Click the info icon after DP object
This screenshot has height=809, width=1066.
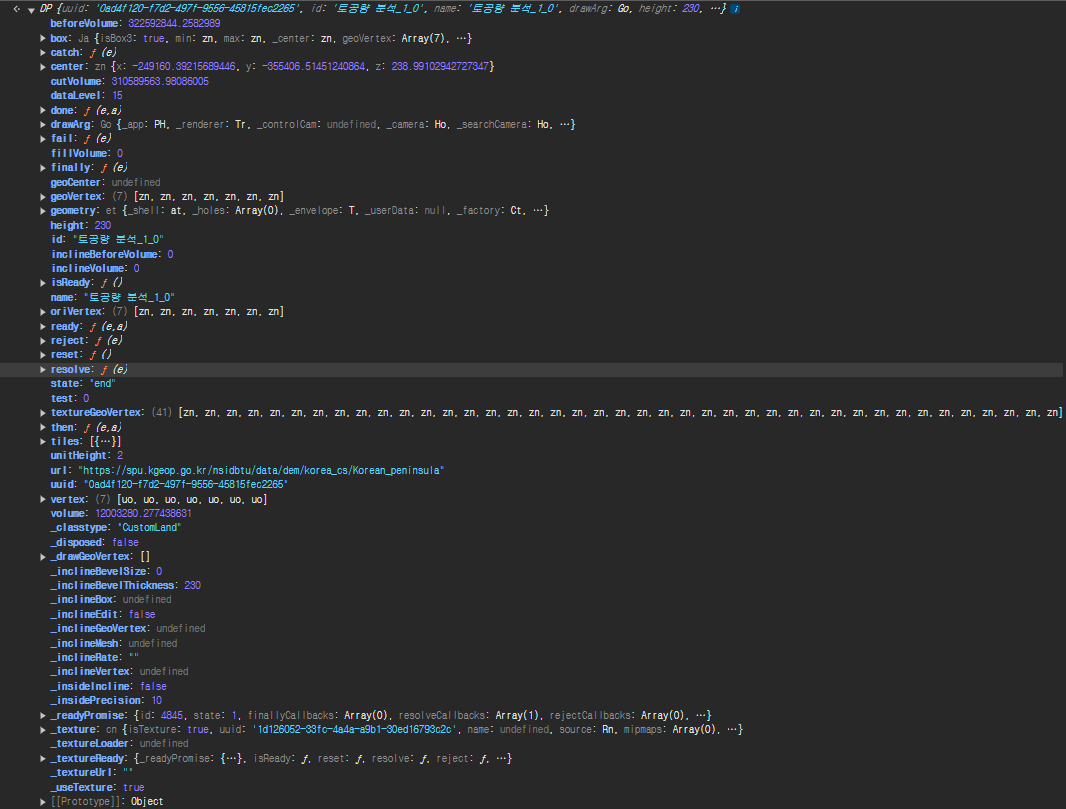point(735,9)
